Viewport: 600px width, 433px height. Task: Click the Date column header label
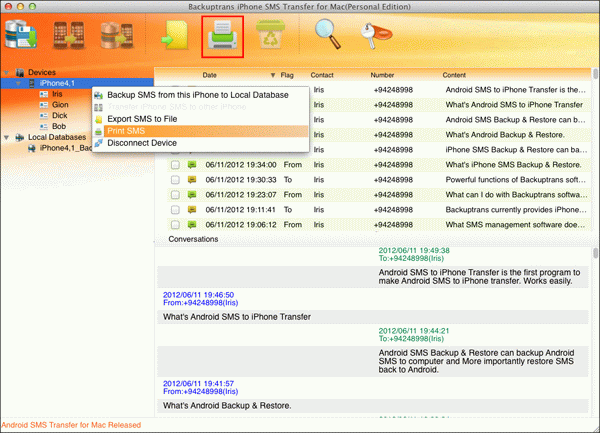click(209, 75)
